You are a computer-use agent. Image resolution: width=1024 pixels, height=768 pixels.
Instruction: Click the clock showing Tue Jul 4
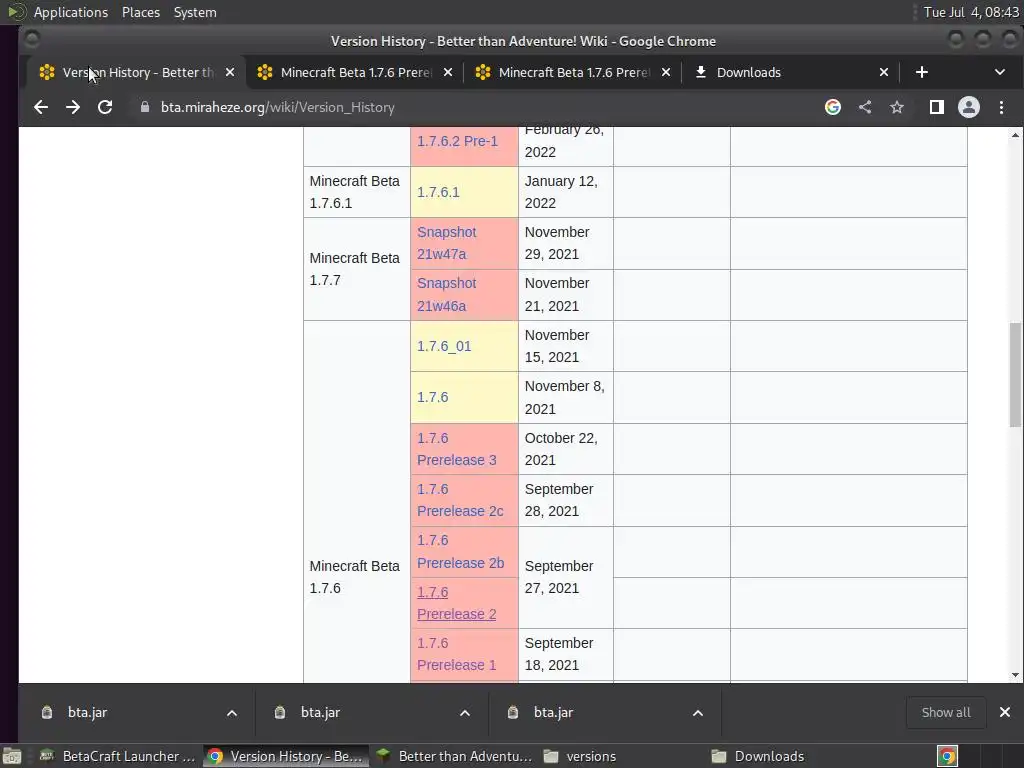pyautogui.click(x=971, y=12)
